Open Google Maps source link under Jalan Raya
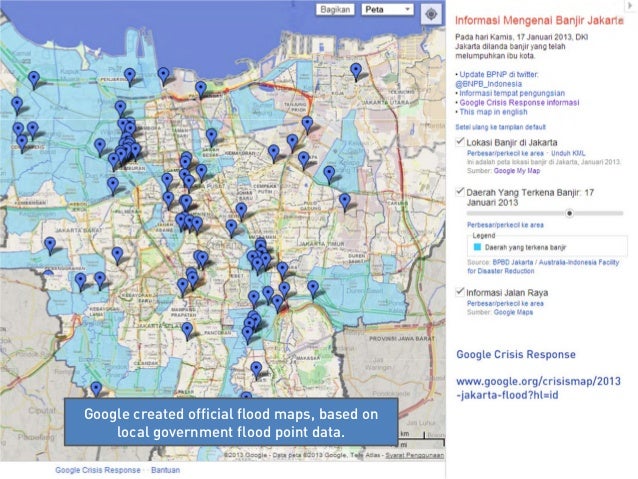Viewport: 638px width, 479px height. coord(513,313)
